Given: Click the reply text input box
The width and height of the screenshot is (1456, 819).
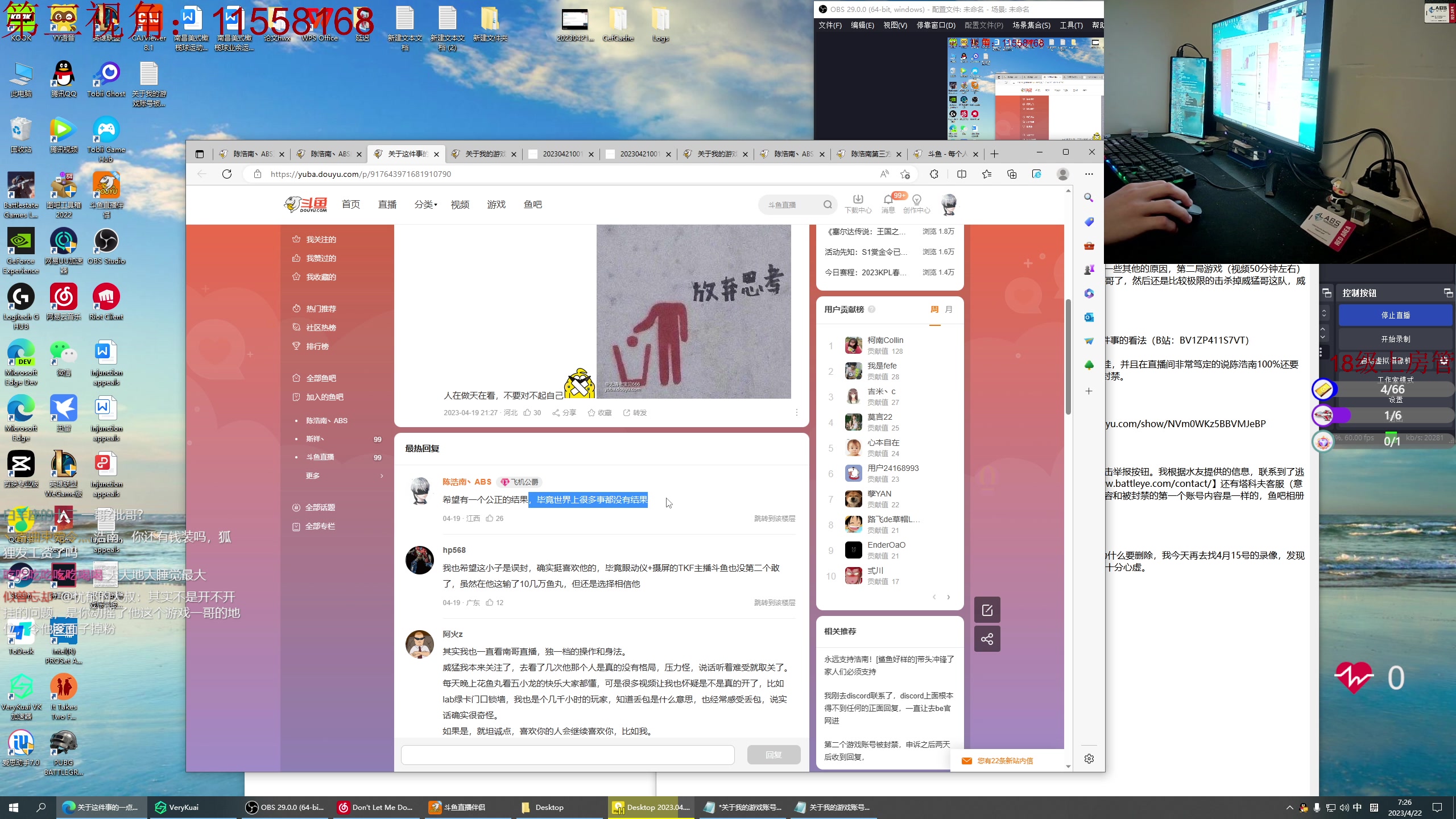Looking at the screenshot, I should [x=567, y=755].
